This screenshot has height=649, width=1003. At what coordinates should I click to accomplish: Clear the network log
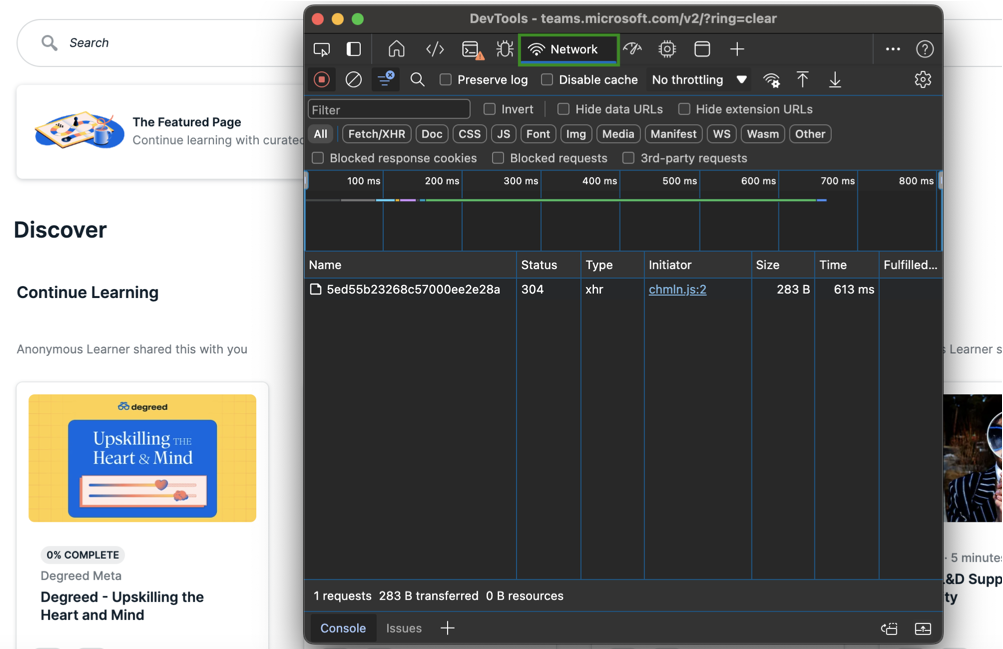tap(354, 79)
